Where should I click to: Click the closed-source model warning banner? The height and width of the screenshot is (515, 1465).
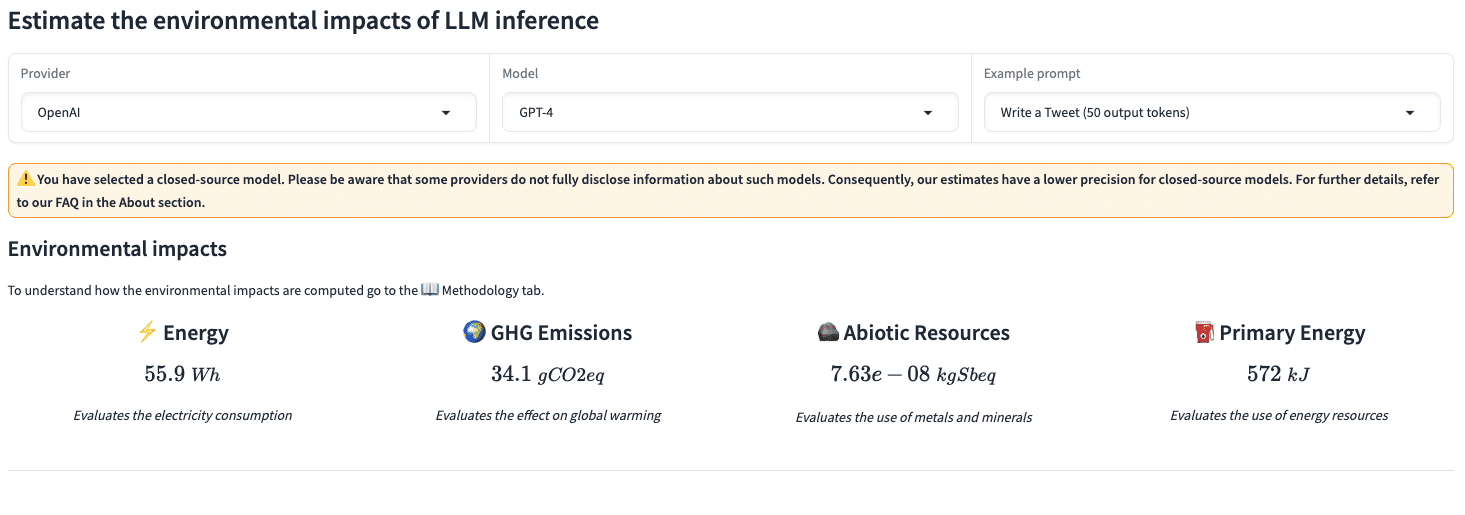point(731,190)
